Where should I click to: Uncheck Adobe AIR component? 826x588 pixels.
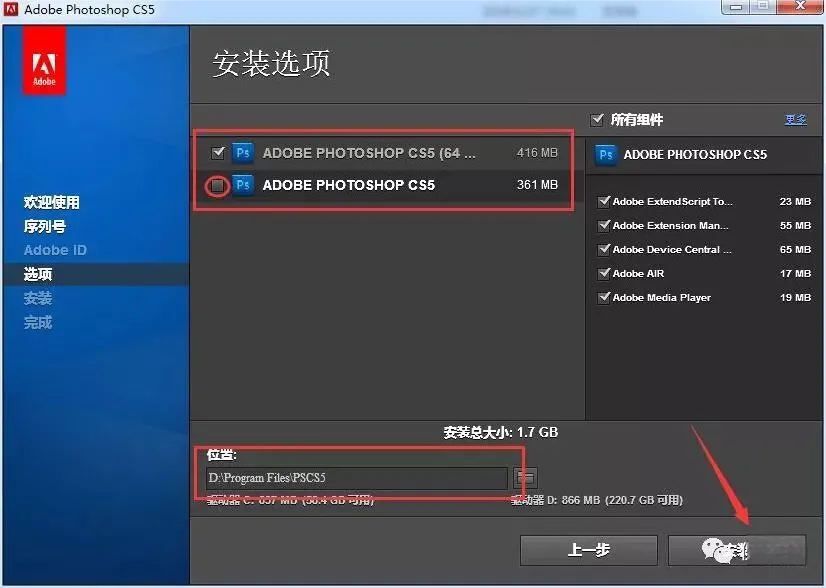(604, 273)
